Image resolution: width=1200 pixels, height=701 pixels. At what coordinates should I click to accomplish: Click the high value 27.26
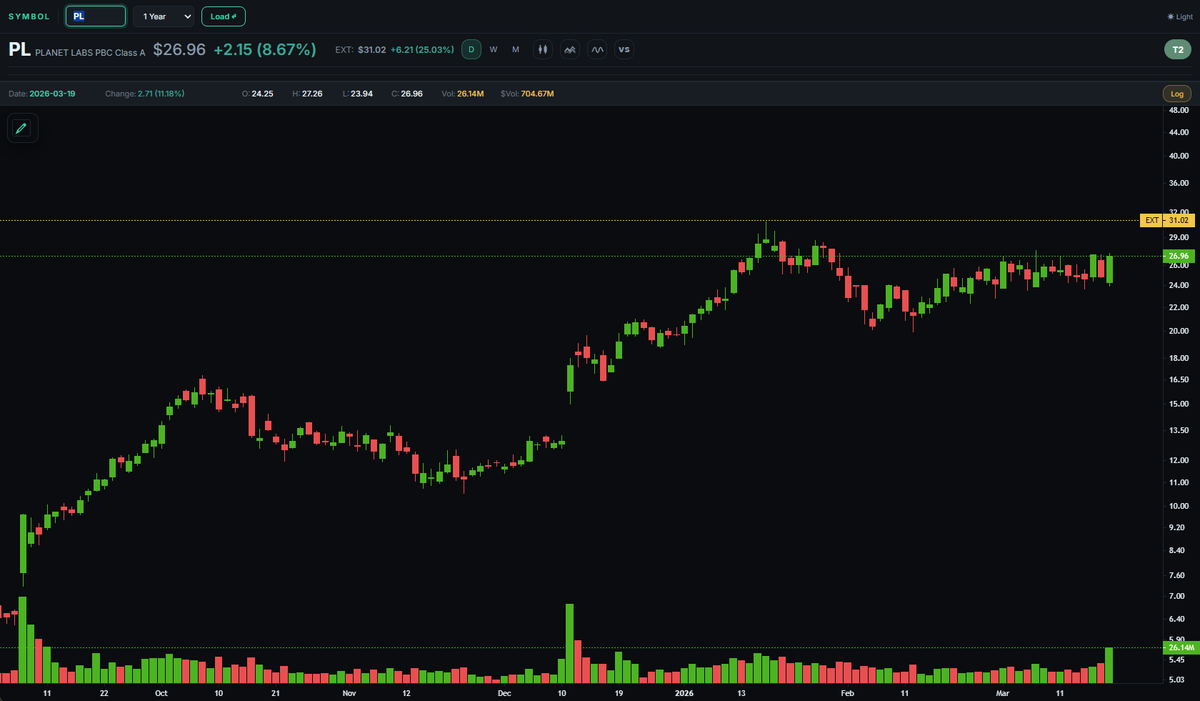pyautogui.click(x=312, y=93)
